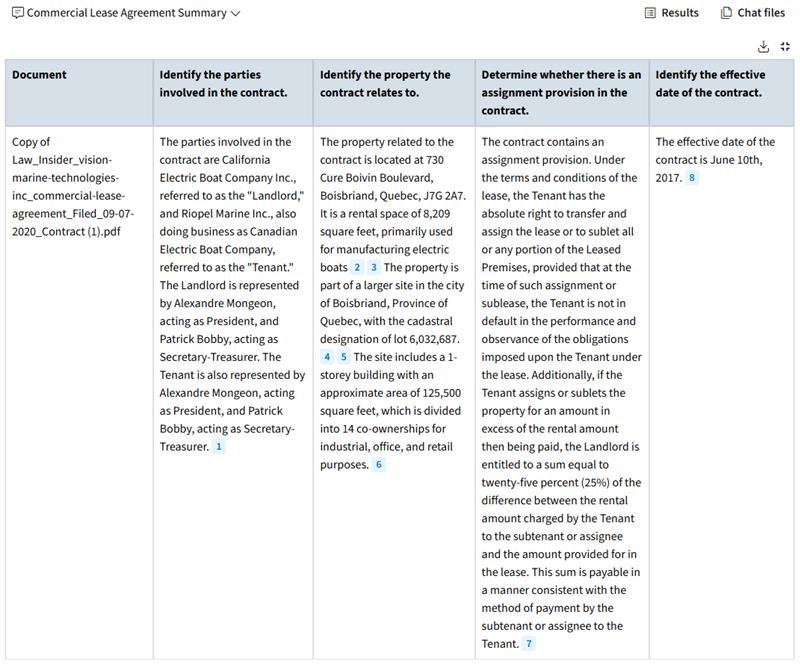Open citation 1 in parties column
Screen dimensions: 800x667
219,447
